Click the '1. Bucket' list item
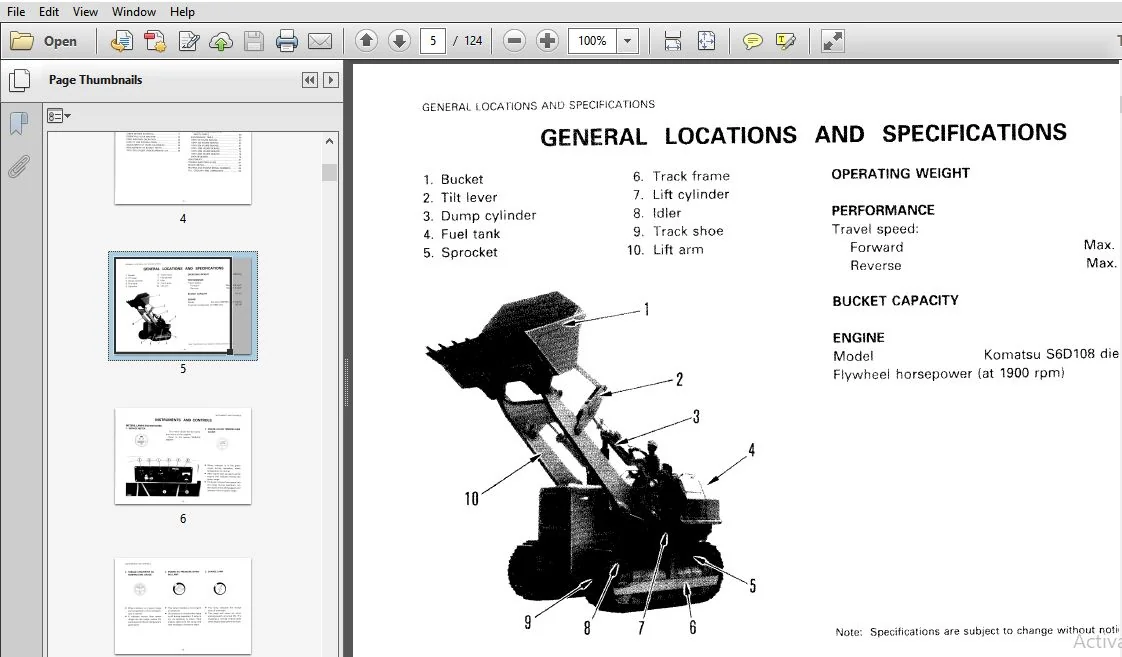1122x657 pixels. tap(453, 179)
